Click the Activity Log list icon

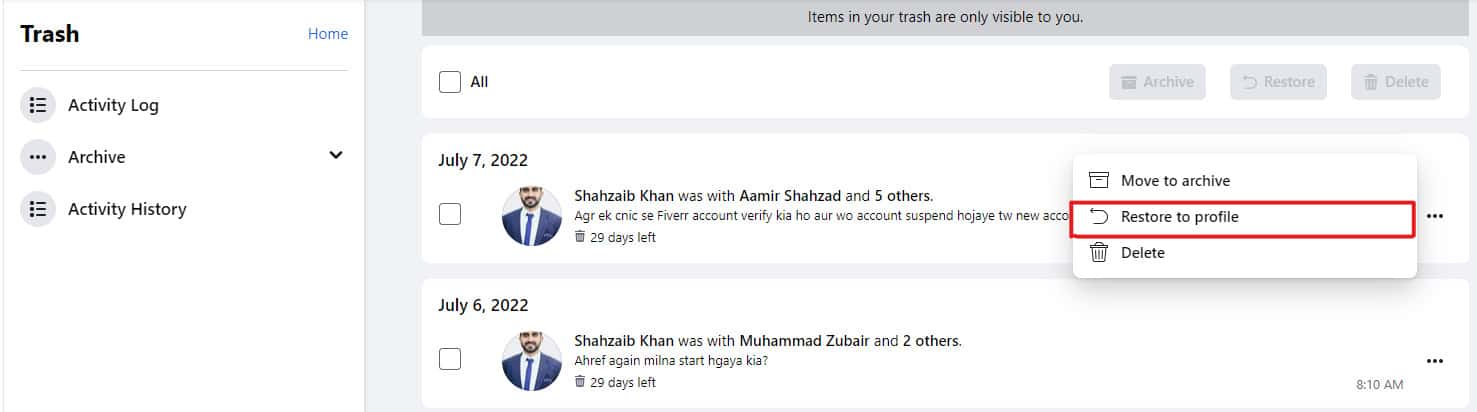click(x=38, y=105)
